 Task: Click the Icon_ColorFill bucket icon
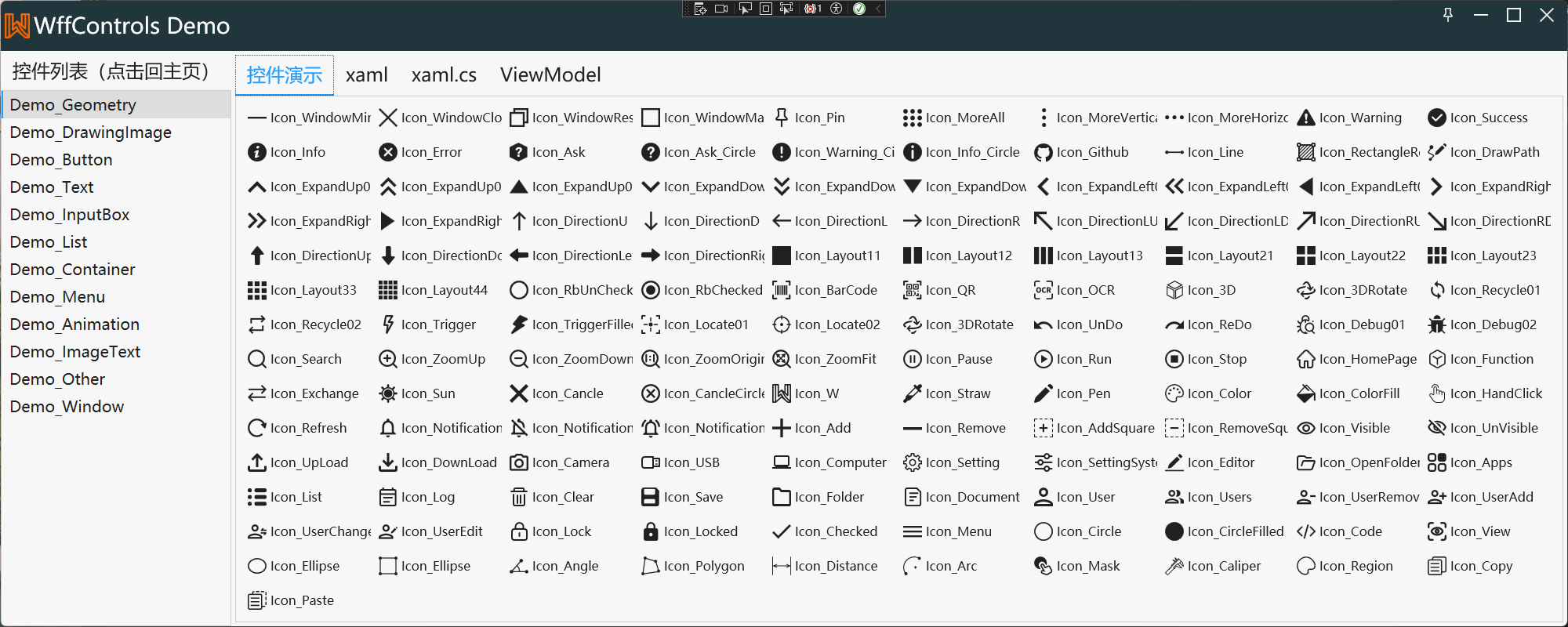1305,393
